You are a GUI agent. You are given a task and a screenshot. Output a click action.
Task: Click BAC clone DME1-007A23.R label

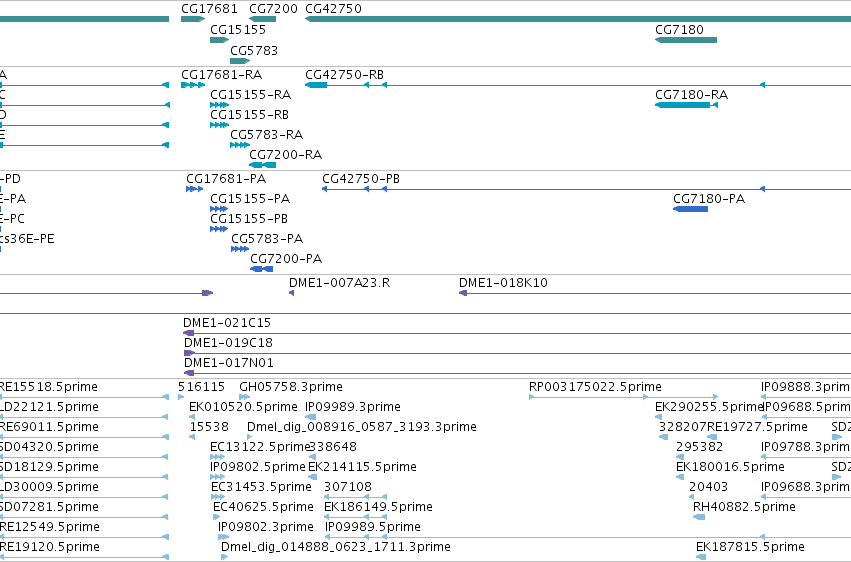[x=339, y=283]
